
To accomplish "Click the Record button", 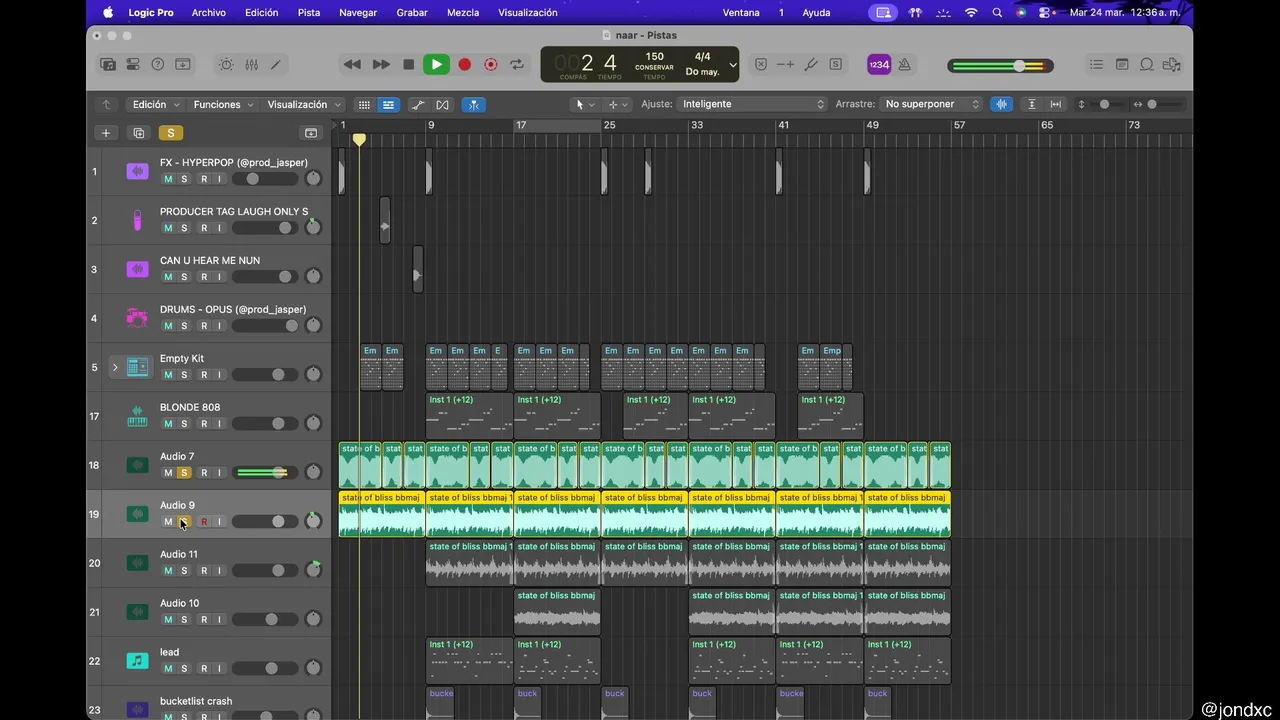I will tap(464, 64).
